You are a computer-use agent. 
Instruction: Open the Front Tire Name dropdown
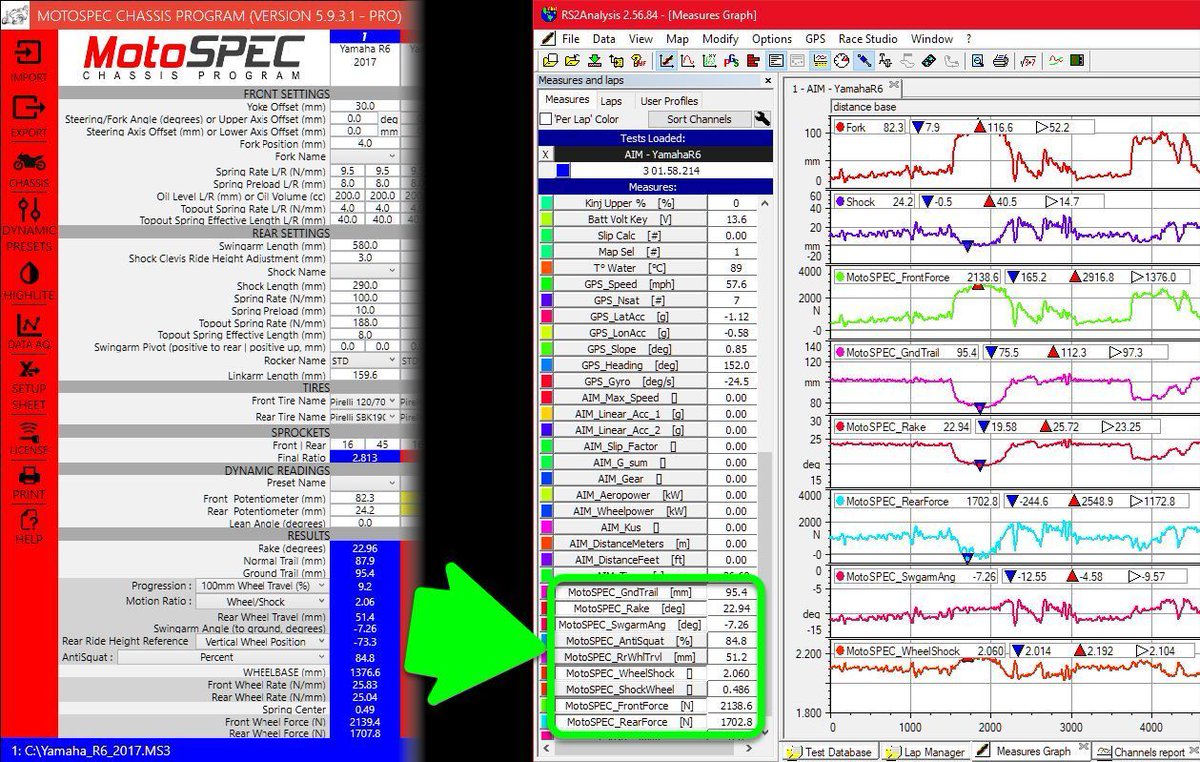point(364,401)
